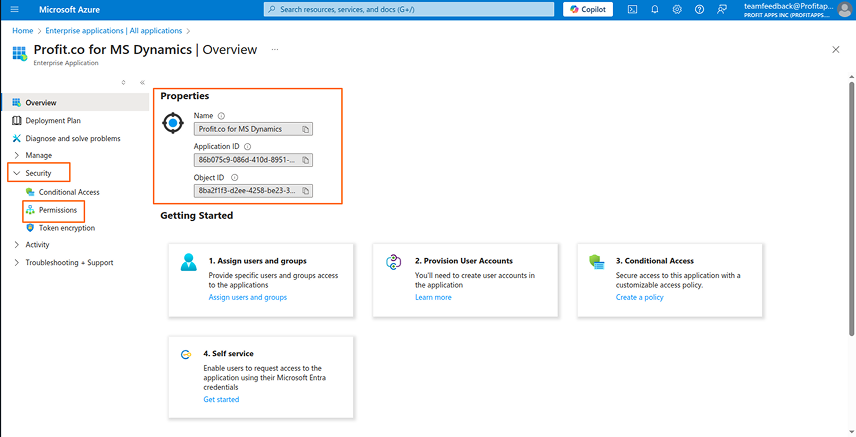Viewport: 856px width, 437px height.
Task: Open the portal settings gear
Action: [677, 9]
